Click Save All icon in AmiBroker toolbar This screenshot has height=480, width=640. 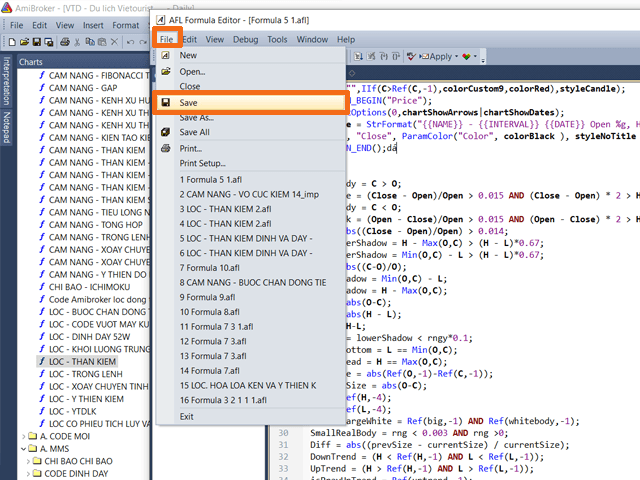tap(49, 42)
